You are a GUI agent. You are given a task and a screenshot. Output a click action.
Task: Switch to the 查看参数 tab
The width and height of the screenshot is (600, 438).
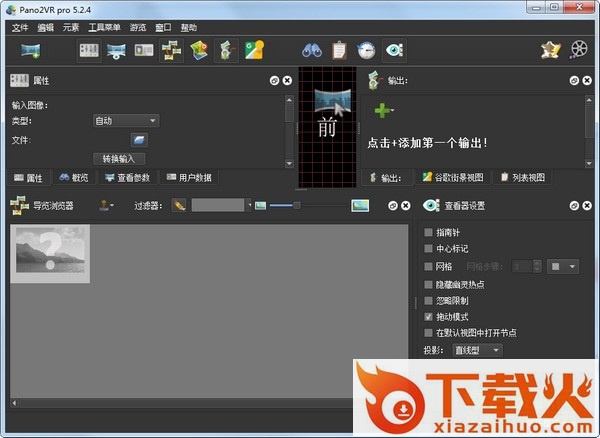[128, 177]
